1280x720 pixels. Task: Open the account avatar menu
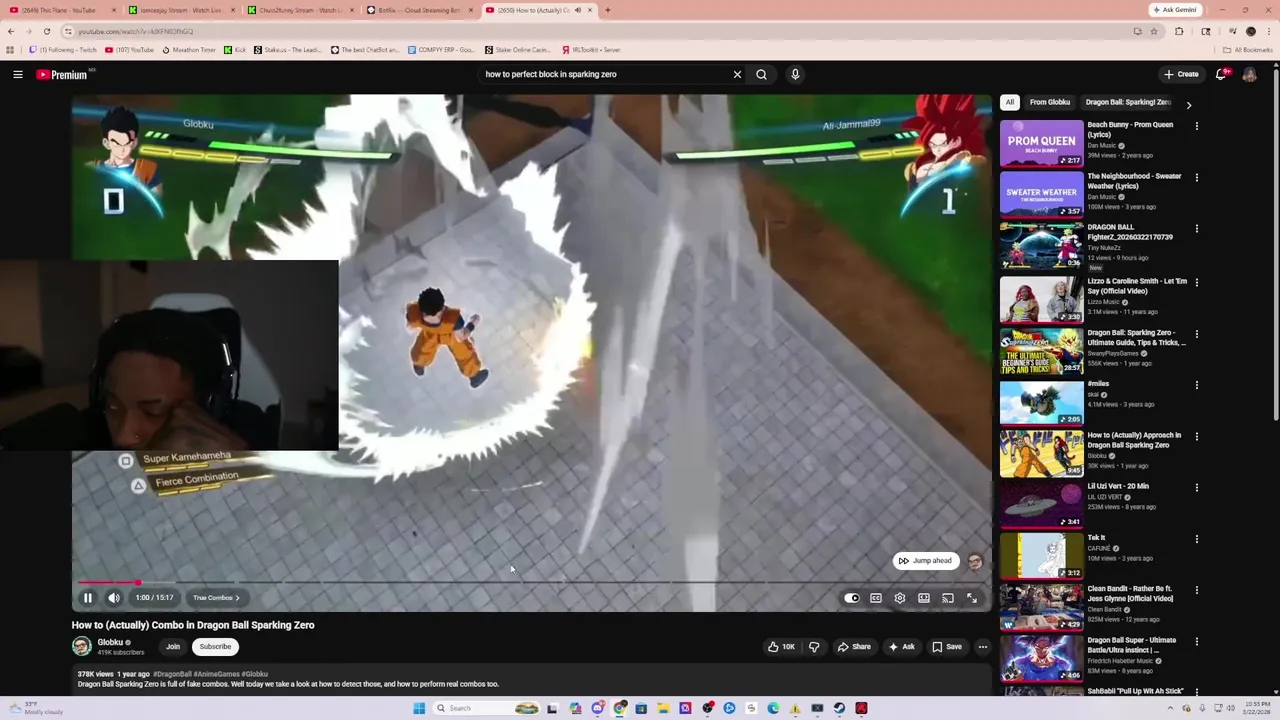point(1250,74)
